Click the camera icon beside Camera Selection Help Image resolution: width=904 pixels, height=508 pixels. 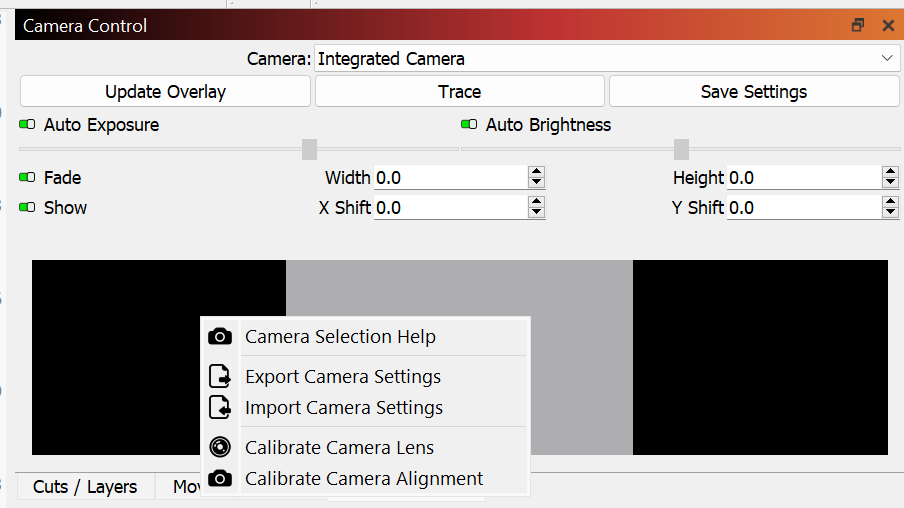pyautogui.click(x=220, y=336)
